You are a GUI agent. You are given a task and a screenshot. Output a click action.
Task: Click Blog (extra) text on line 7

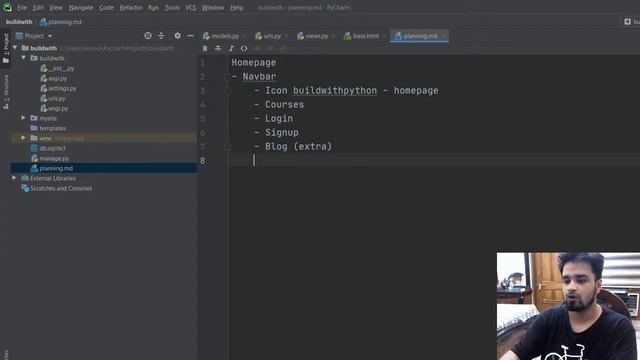pos(298,146)
